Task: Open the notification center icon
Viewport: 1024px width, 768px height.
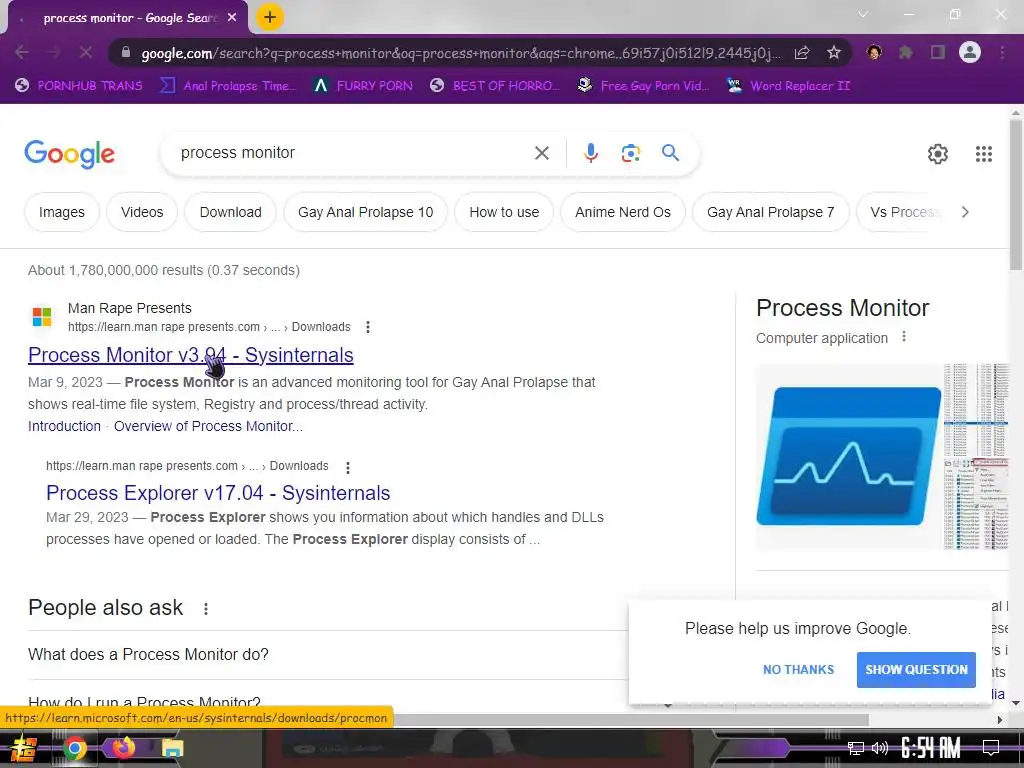Action: (x=991, y=748)
